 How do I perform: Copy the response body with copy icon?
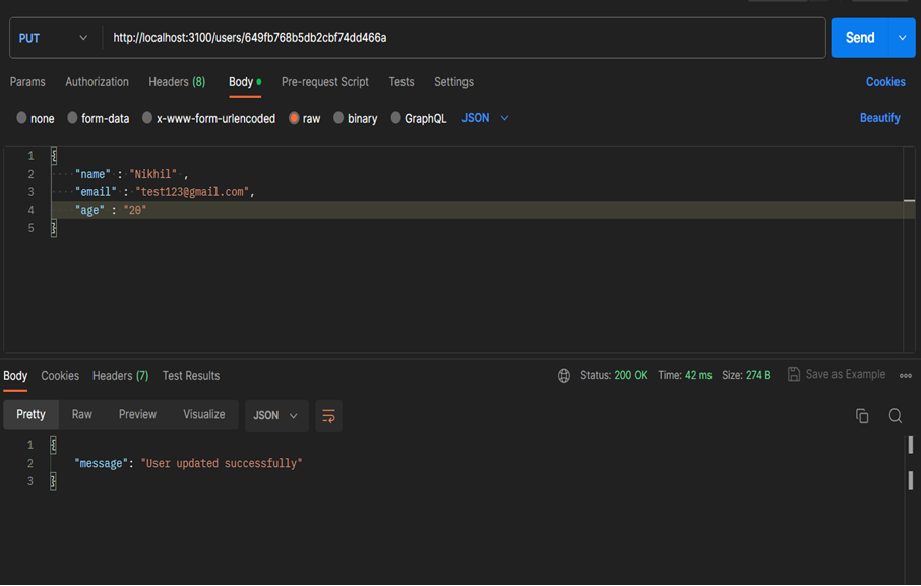coord(862,416)
